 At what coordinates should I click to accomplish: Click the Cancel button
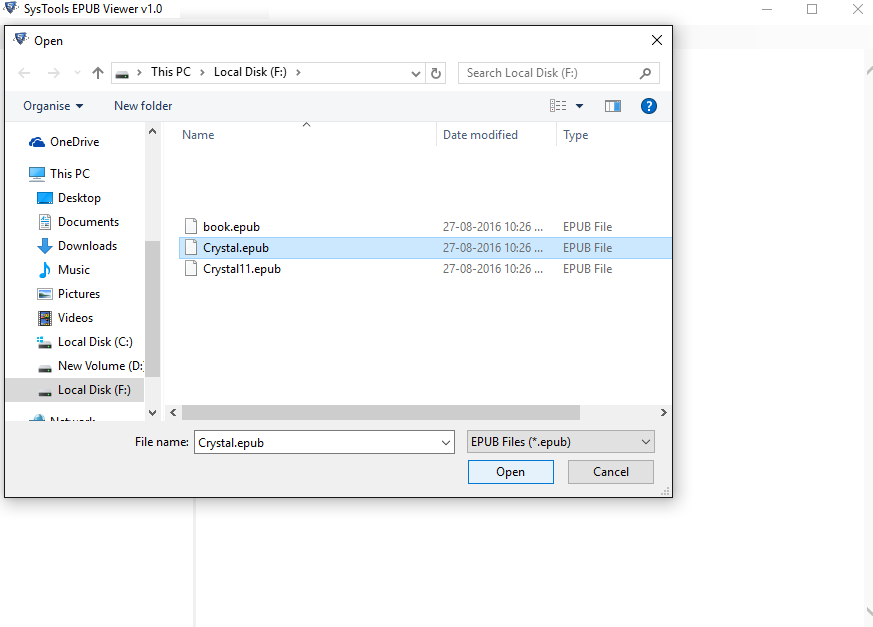click(611, 472)
